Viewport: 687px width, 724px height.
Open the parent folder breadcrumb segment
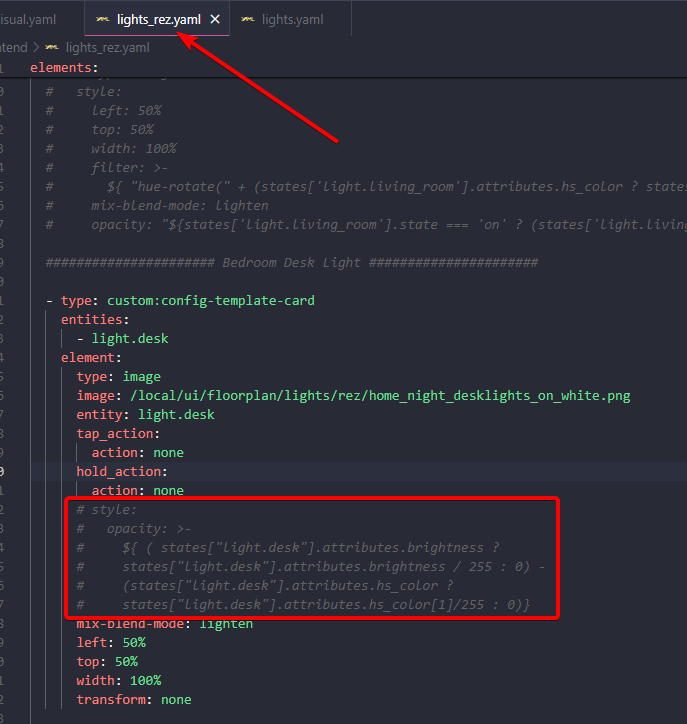tap(13, 47)
